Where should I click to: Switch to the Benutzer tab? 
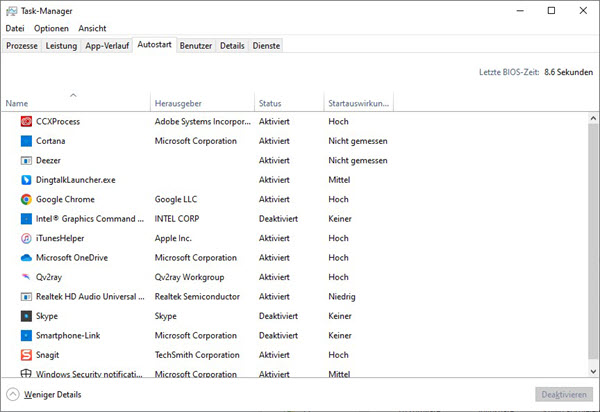pyautogui.click(x=196, y=46)
